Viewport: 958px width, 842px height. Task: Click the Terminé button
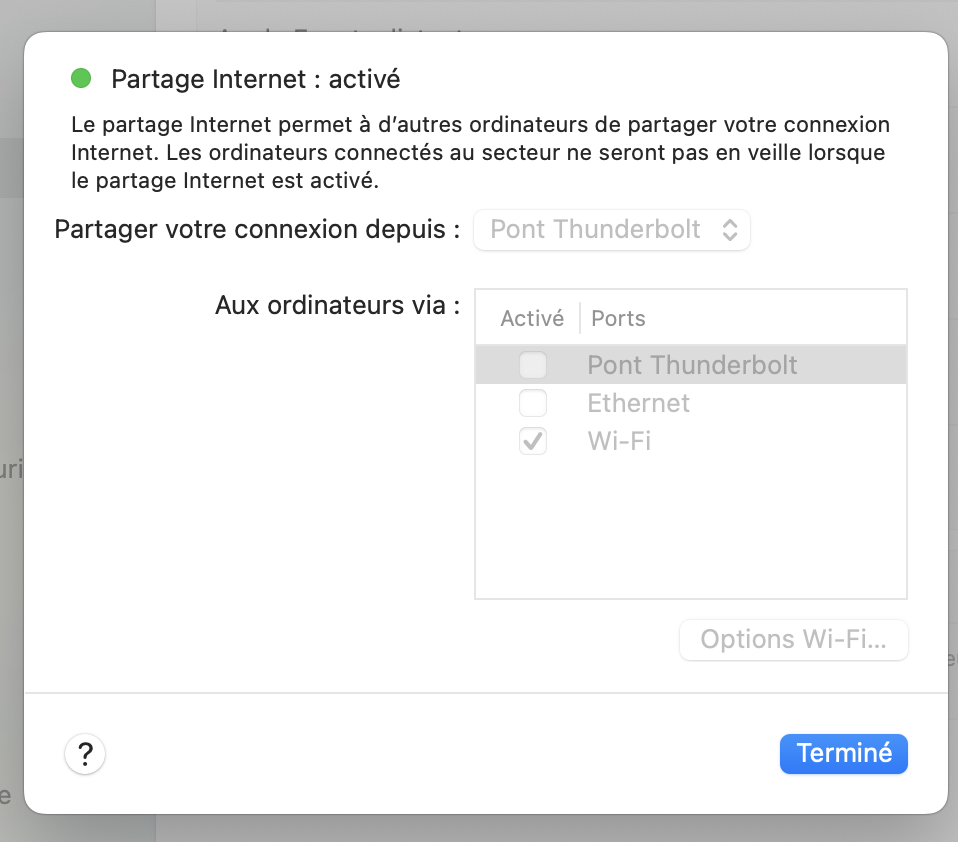pos(843,753)
